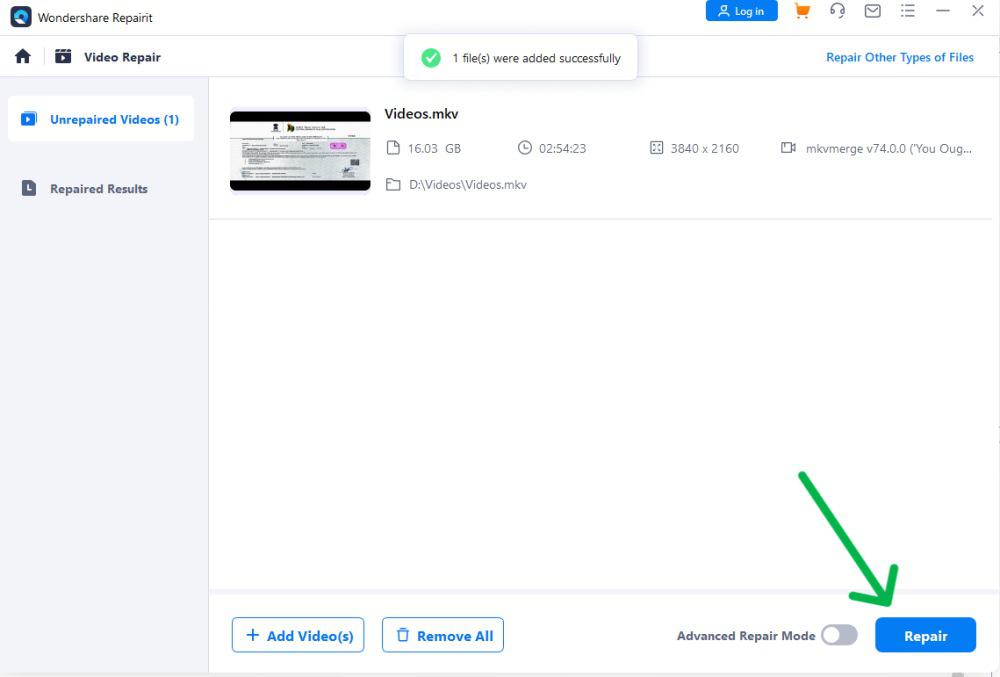1000x677 pixels.
Task: Open the support headset icon
Action: pyautogui.click(x=837, y=11)
